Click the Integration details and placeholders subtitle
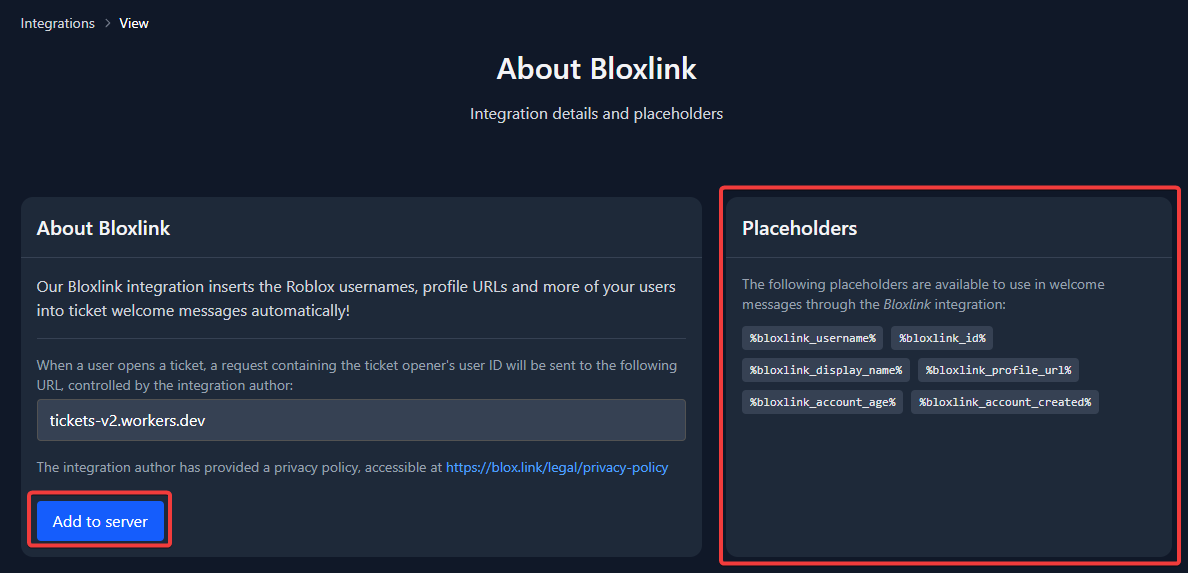This screenshot has width=1188, height=573. [596, 114]
